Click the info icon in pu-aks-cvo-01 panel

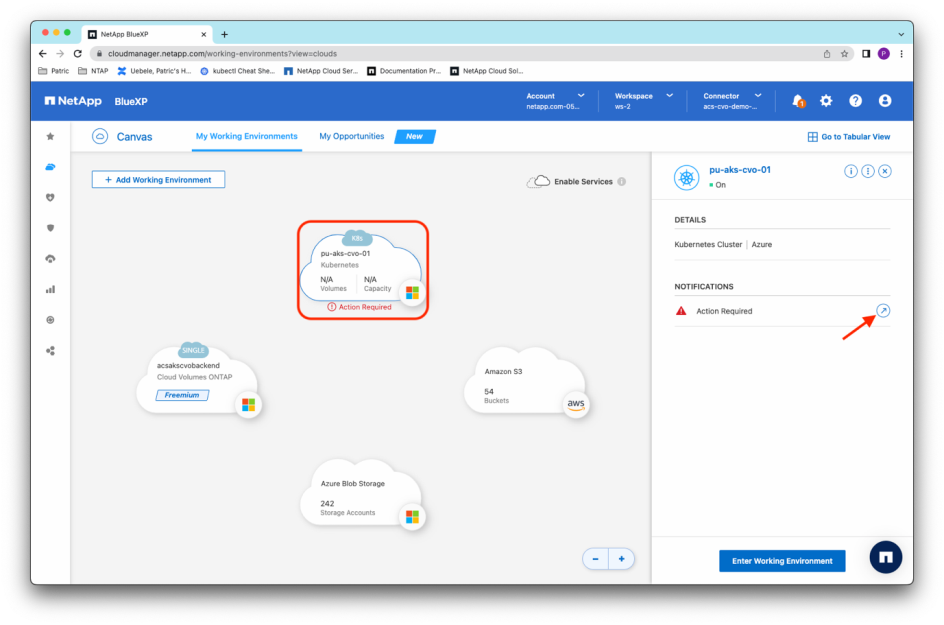851,171
